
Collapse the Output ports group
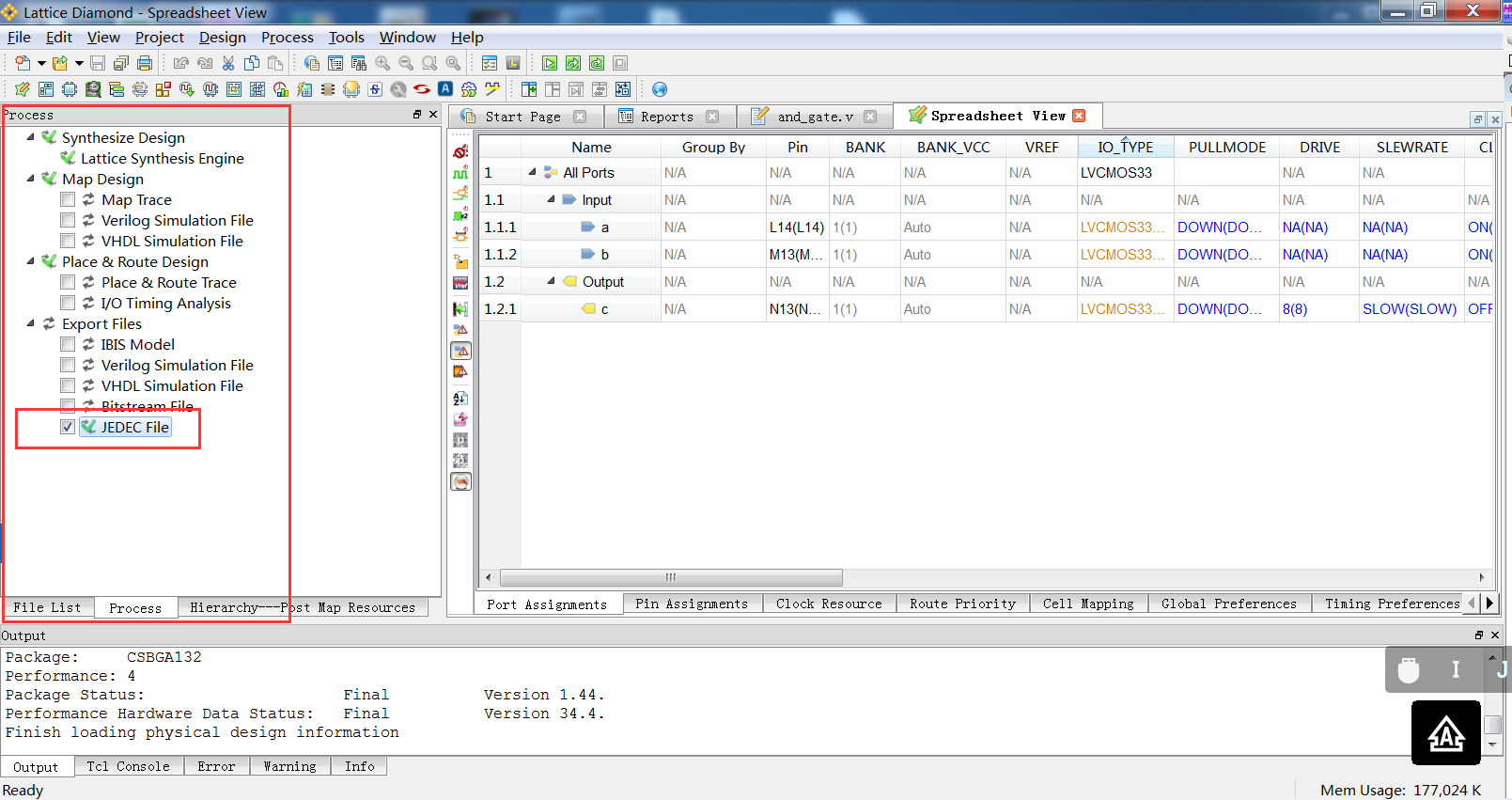coord(552,281)
